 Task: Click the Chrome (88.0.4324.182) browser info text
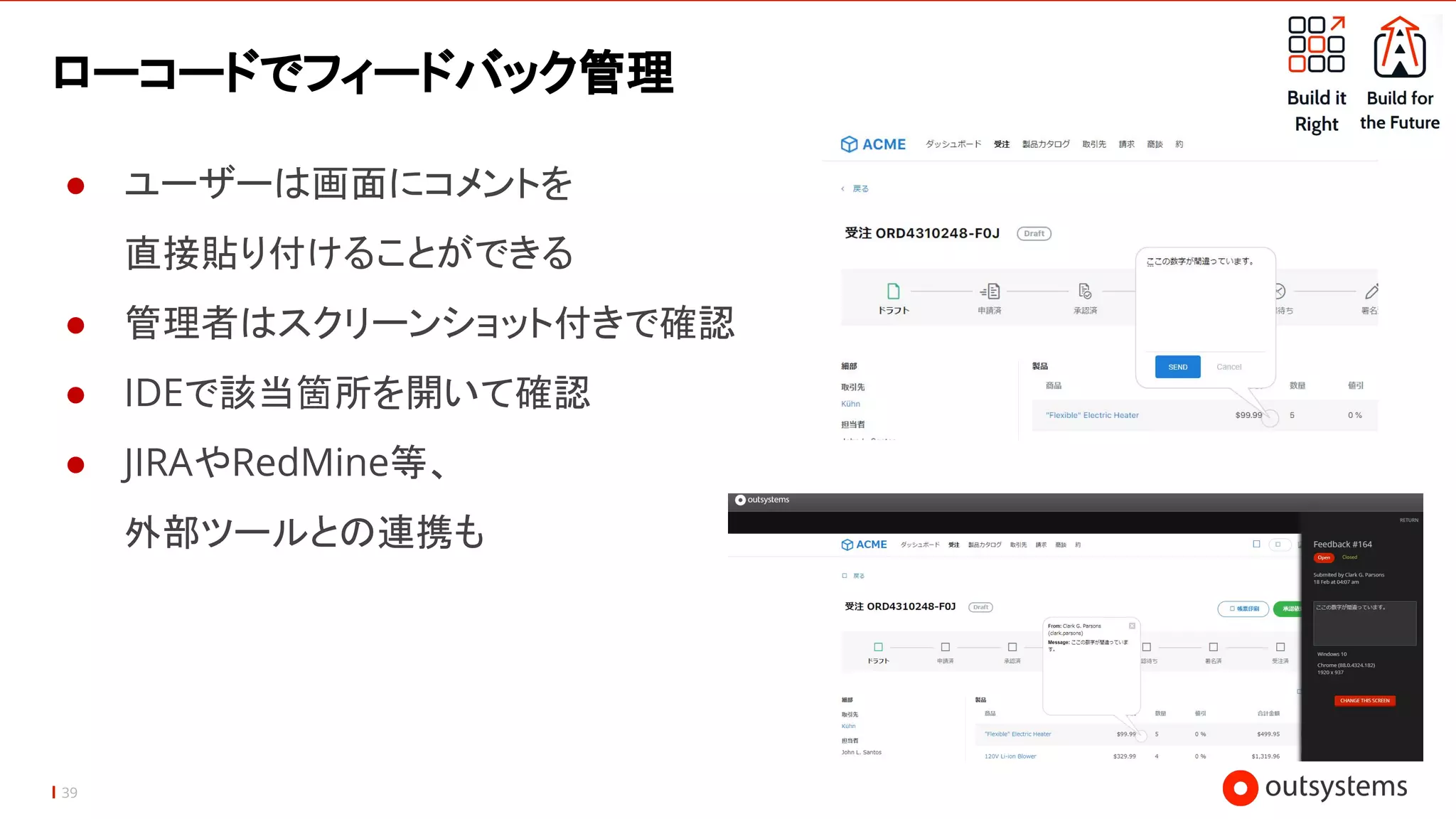[1346, 665]
